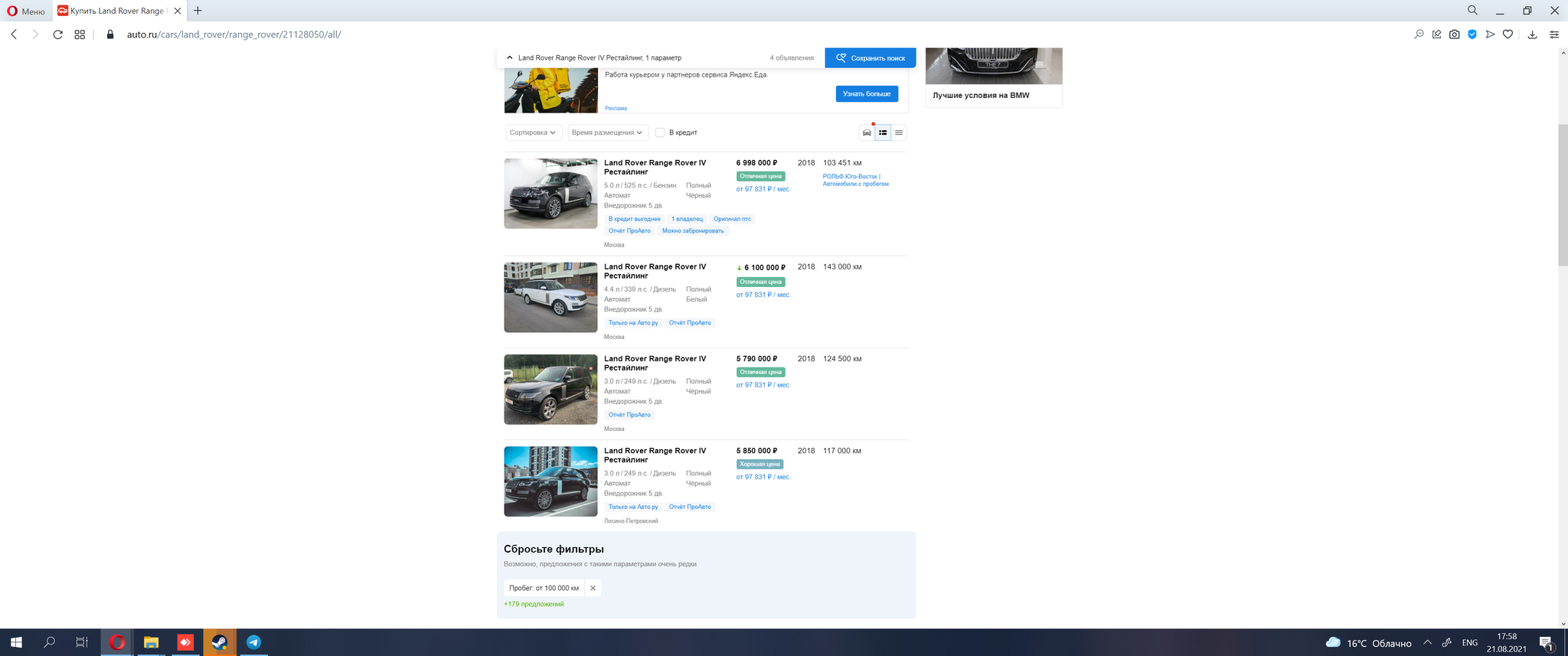This screenshot has width=1568, height=656.
Task: Enable the "В кредит" checkbox
Action: click(x=660, y=132)
